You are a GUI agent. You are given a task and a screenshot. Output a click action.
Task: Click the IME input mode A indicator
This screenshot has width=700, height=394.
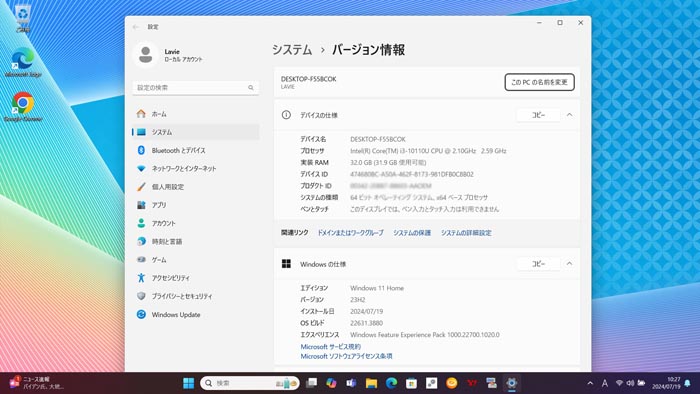point(604,383)
